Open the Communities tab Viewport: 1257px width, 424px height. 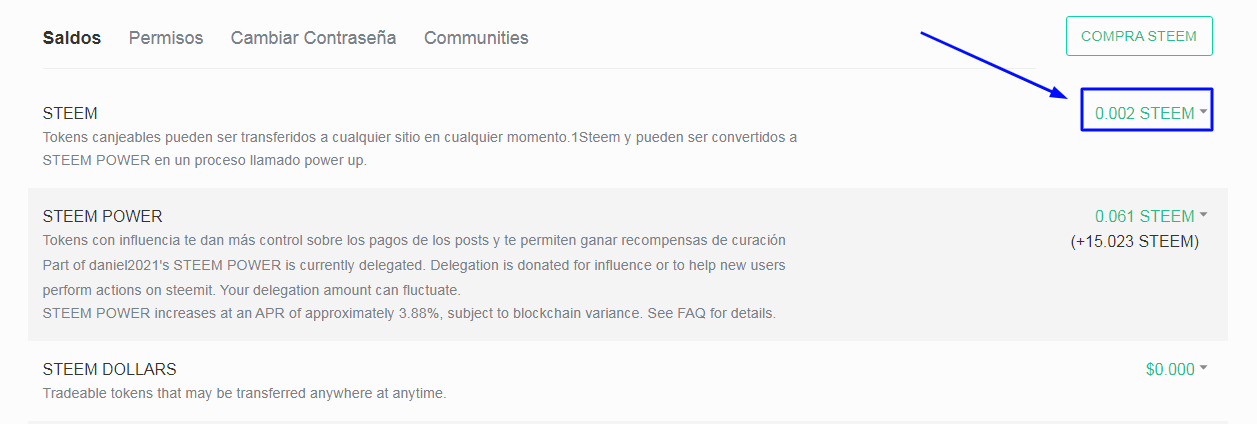476,38
